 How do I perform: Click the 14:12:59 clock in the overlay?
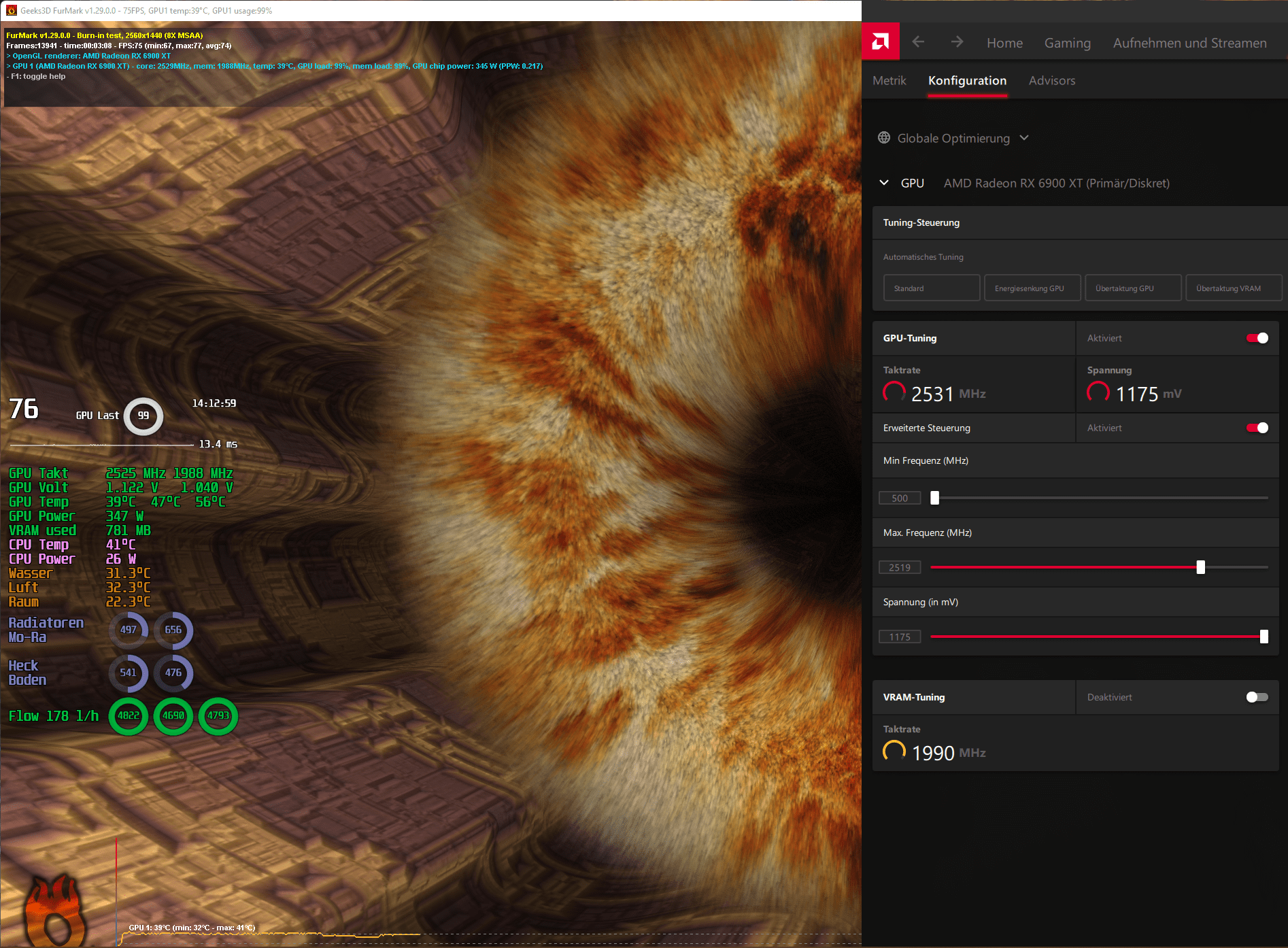pyautogui.click(x=214, y=403)
